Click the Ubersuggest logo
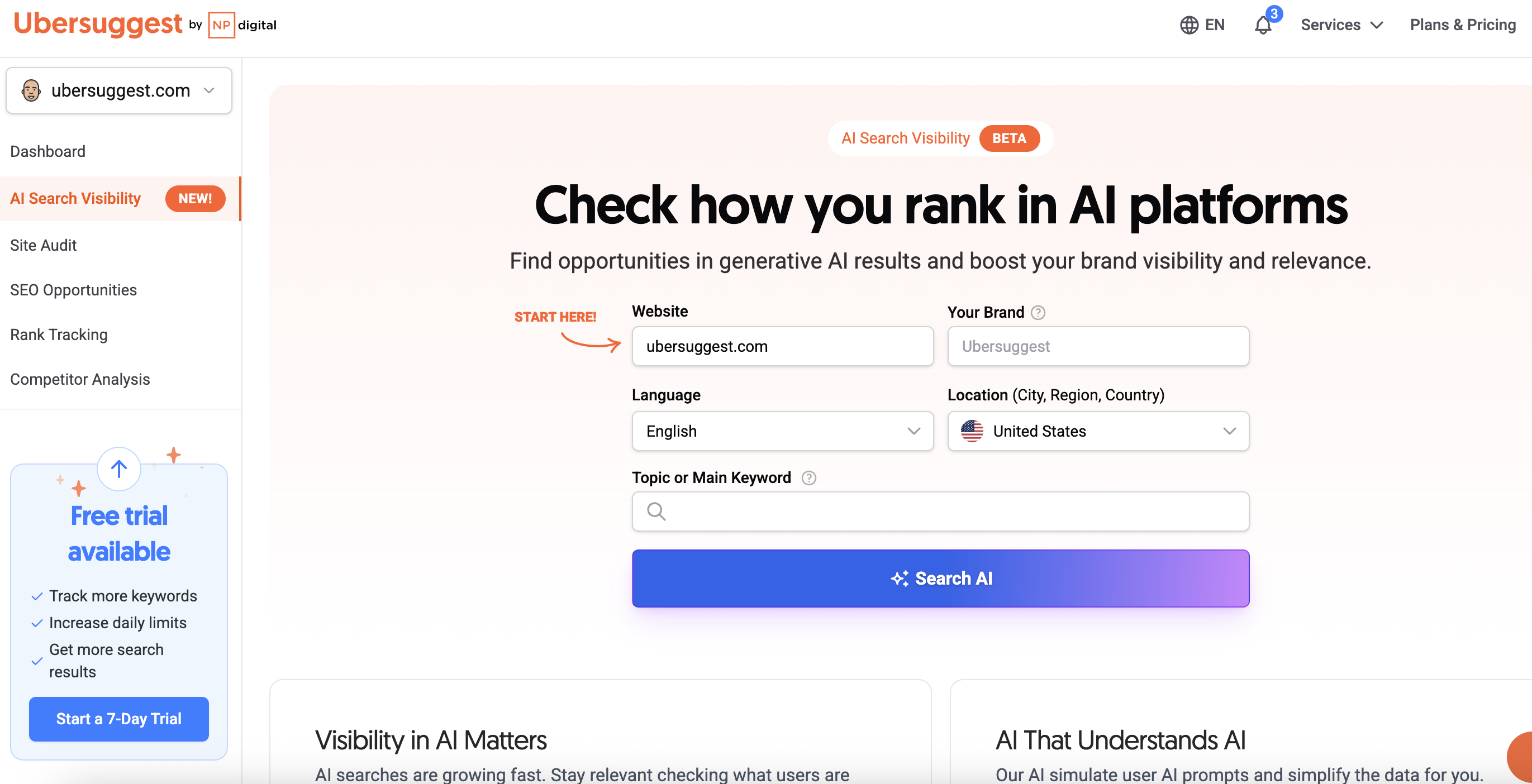 [x=98, y=24]
